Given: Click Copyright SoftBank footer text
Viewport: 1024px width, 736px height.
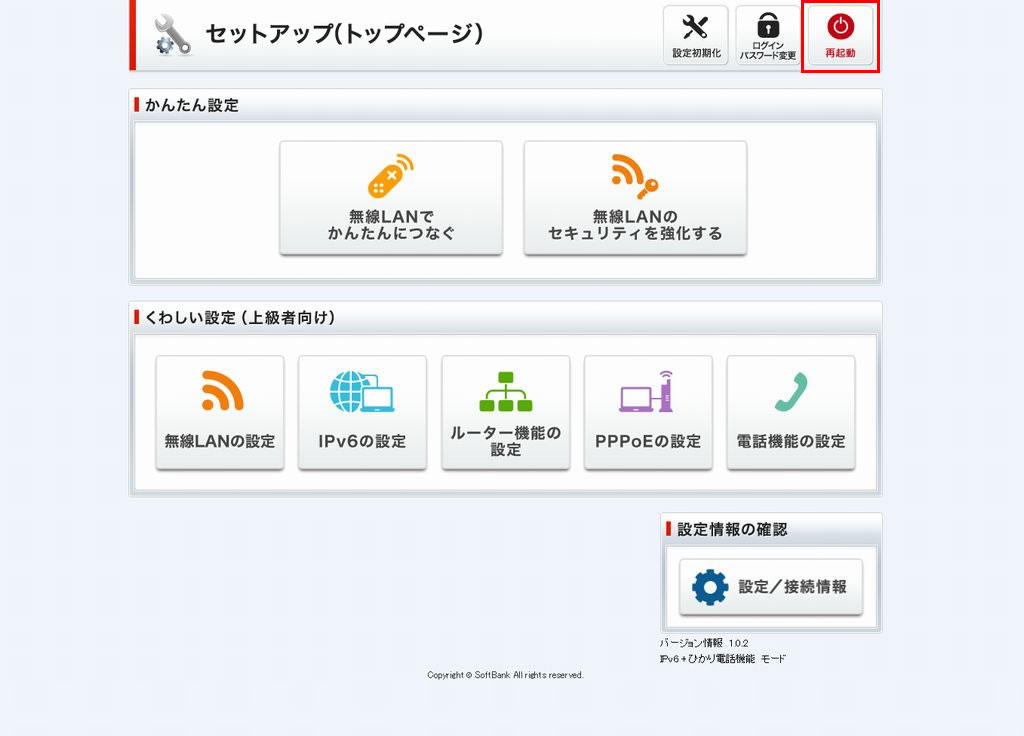Looking at the screenshot, I should pos(505,675).
